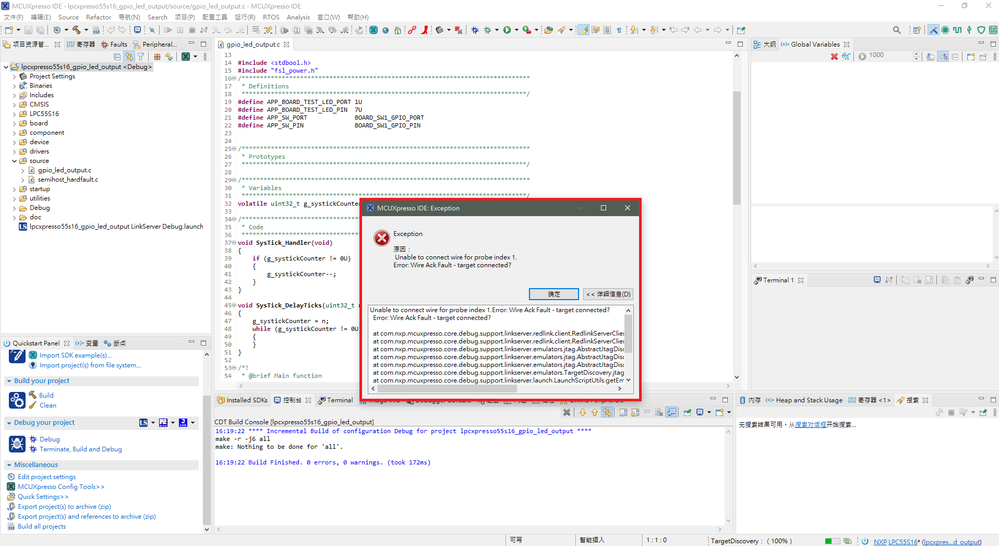
Task: Collapse all in project explorer toolbar
Action: click(117, 57)
